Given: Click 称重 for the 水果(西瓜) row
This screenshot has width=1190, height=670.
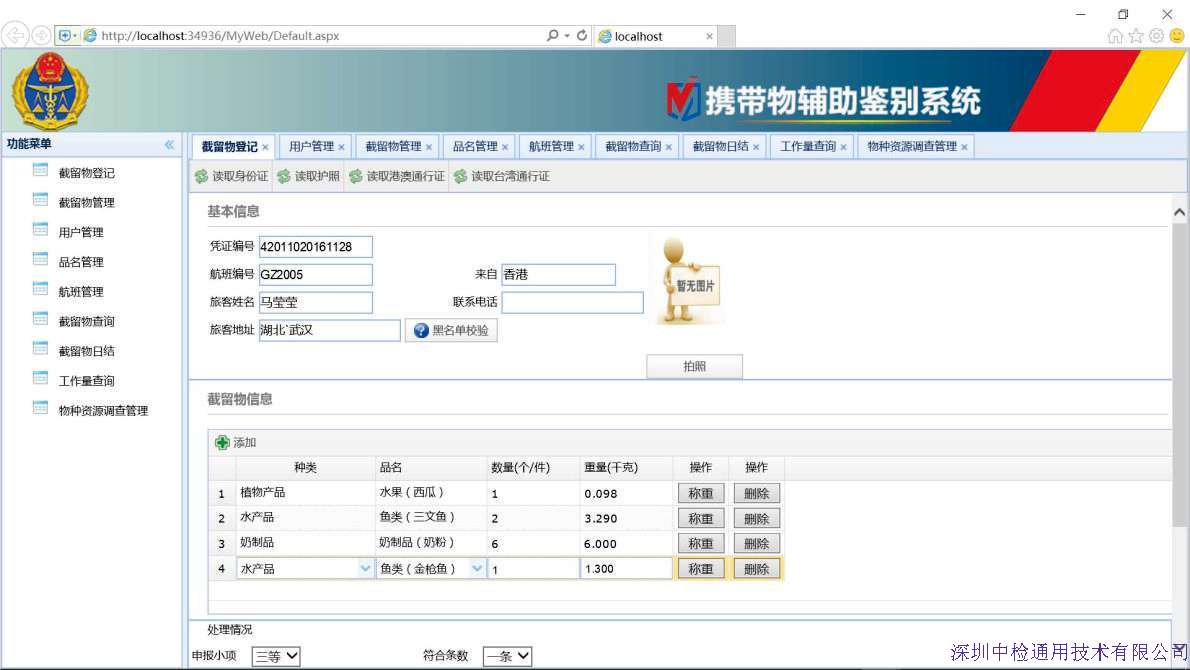Looking at the screenshot, I should pos(700,493).
